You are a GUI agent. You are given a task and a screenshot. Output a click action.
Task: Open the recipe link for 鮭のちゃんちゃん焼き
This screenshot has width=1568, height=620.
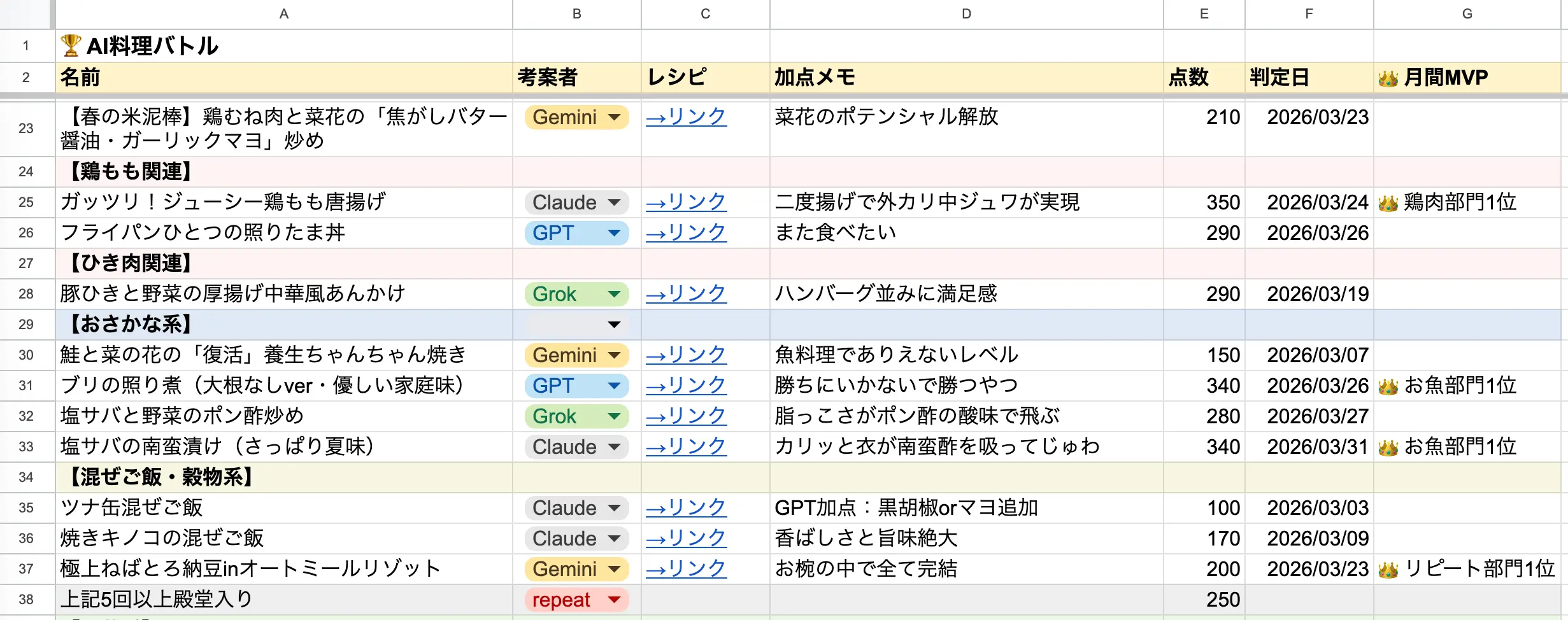tap(686, 355)
